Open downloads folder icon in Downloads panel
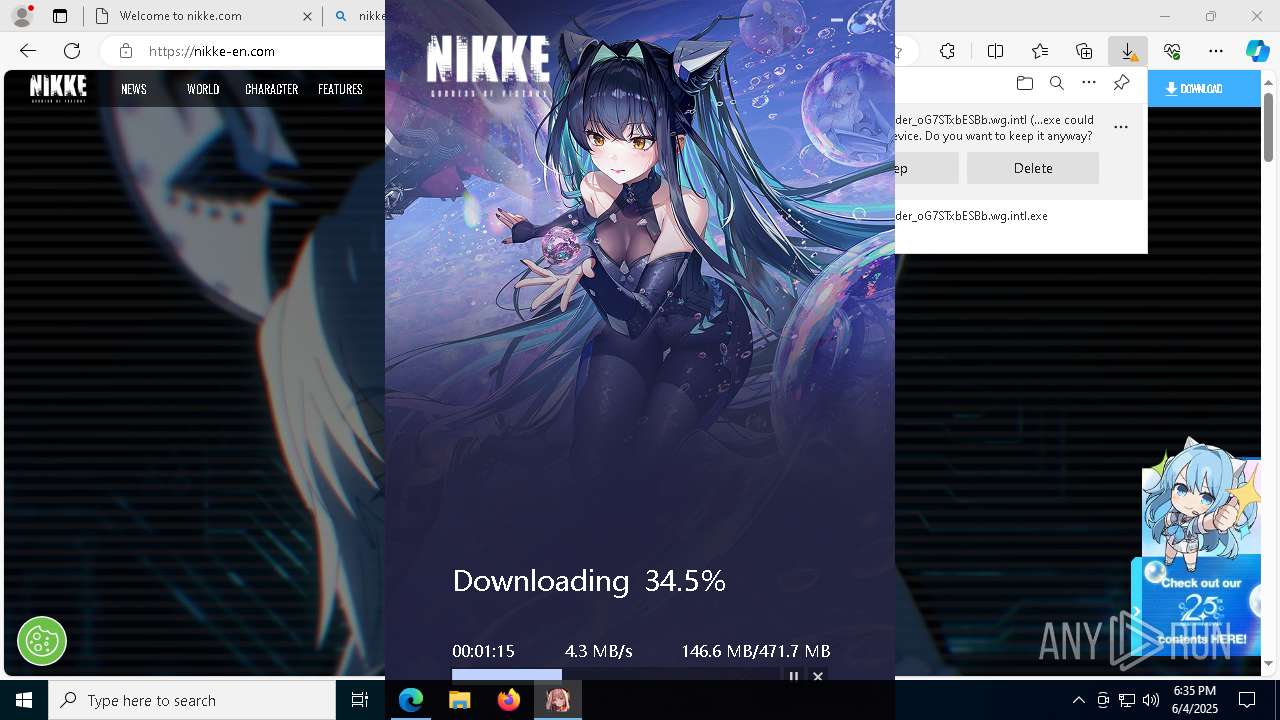Image resolution: width=1280 pixels, height=720 pixels. click(1024, 83)
